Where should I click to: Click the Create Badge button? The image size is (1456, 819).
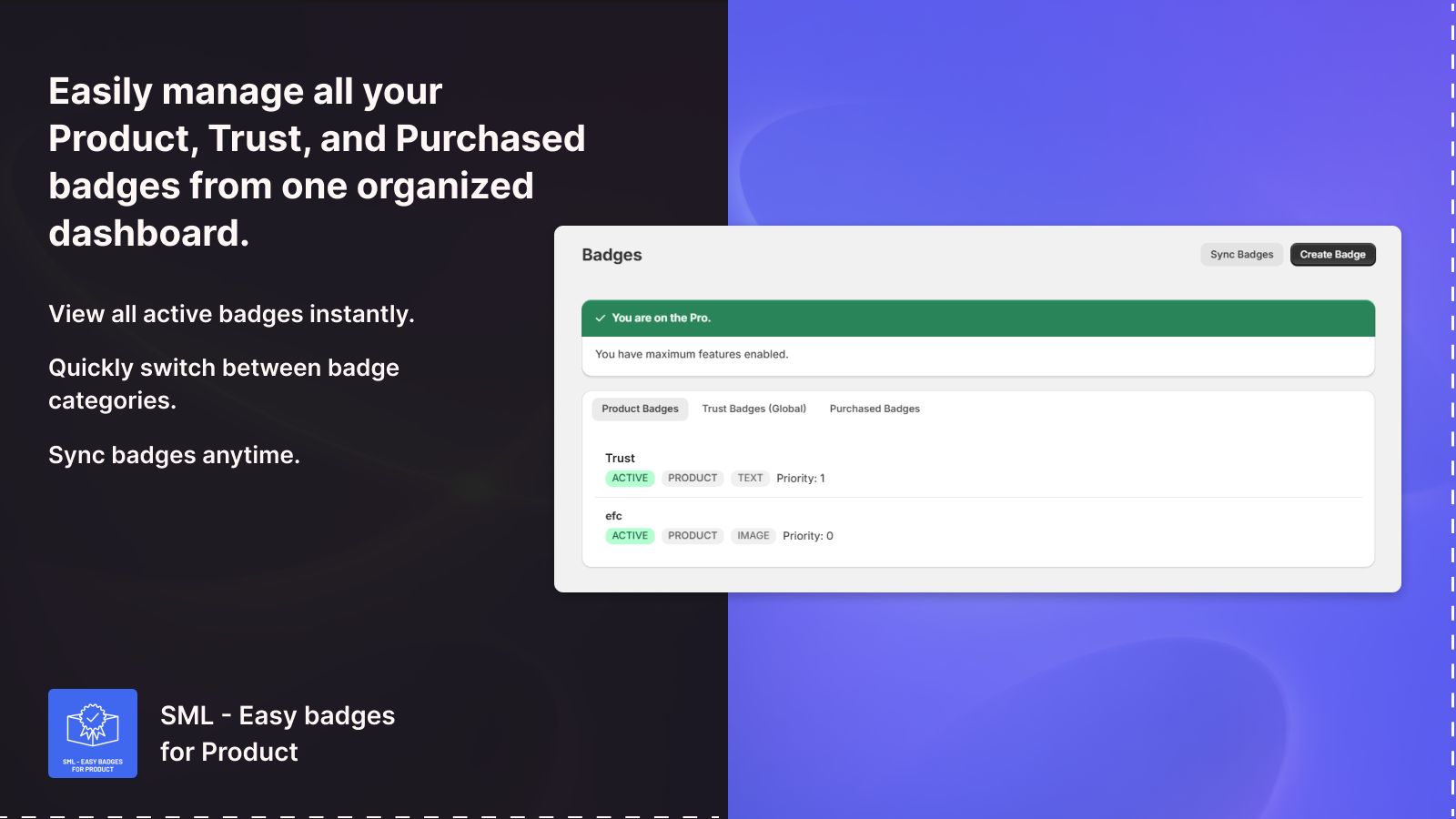click(x=1332, y=255)
